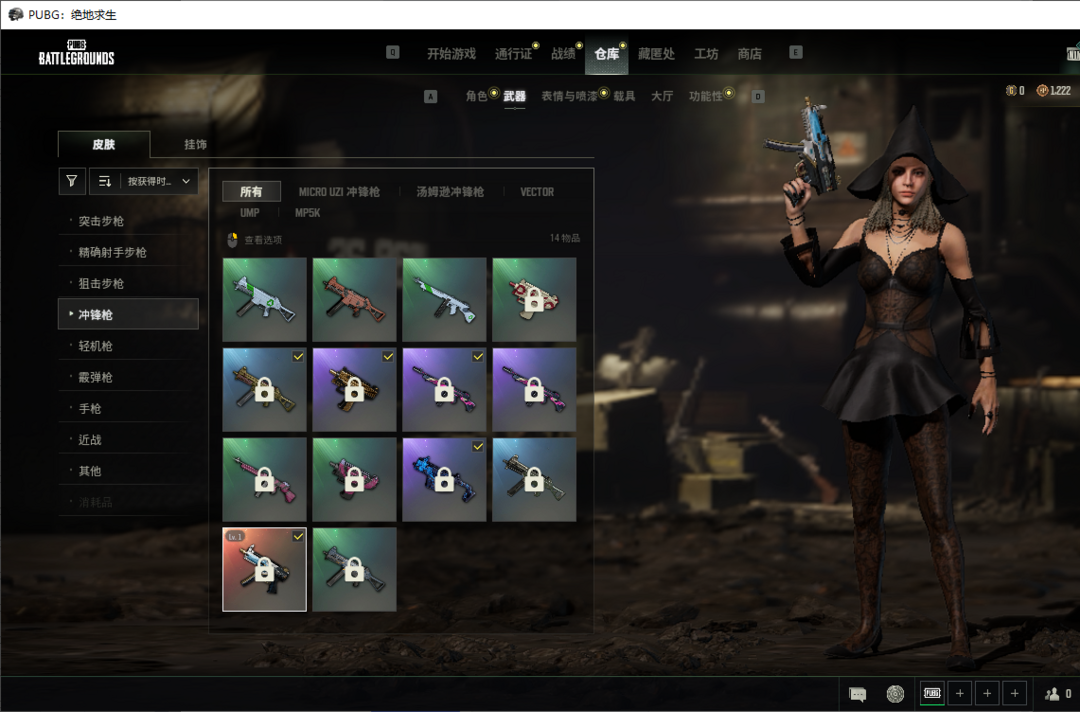Click the first plus slot in bottom bar
The width and height of the screenshot is (1080, 712).
click(x=959, y=693)
